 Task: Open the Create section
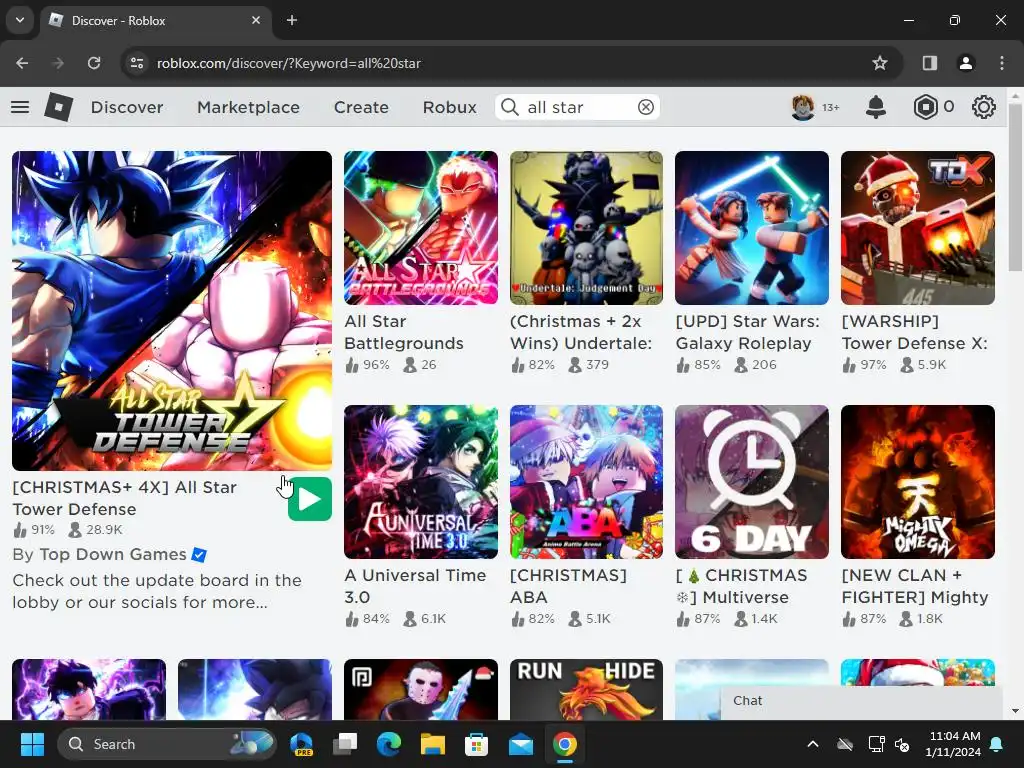click(x=361, y=107)
